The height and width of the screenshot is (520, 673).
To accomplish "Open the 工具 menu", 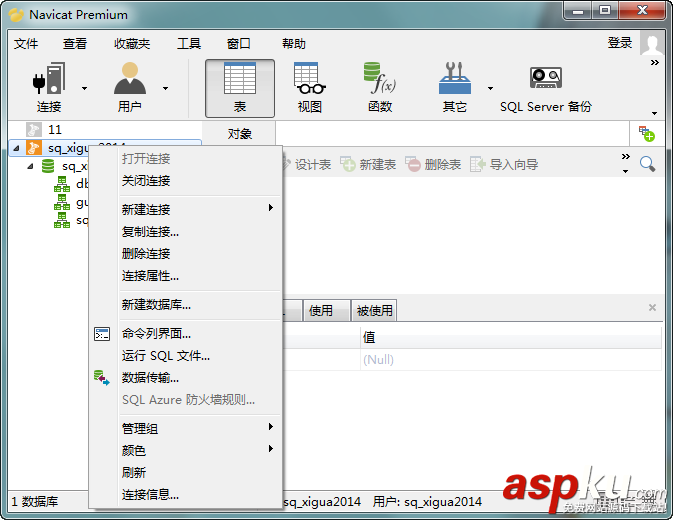I will (189, 43).
